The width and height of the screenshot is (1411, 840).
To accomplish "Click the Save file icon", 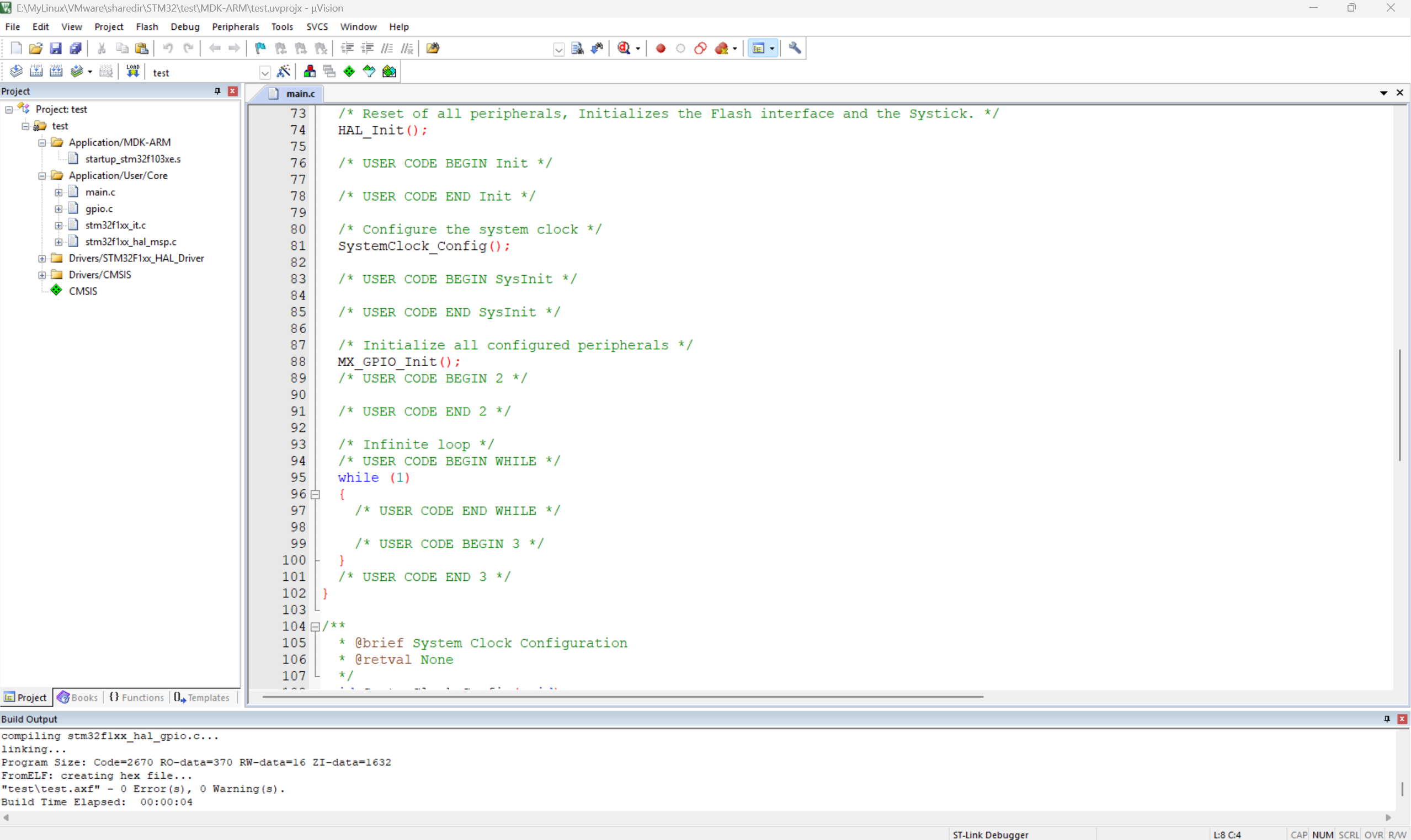I will coord(56,48).
